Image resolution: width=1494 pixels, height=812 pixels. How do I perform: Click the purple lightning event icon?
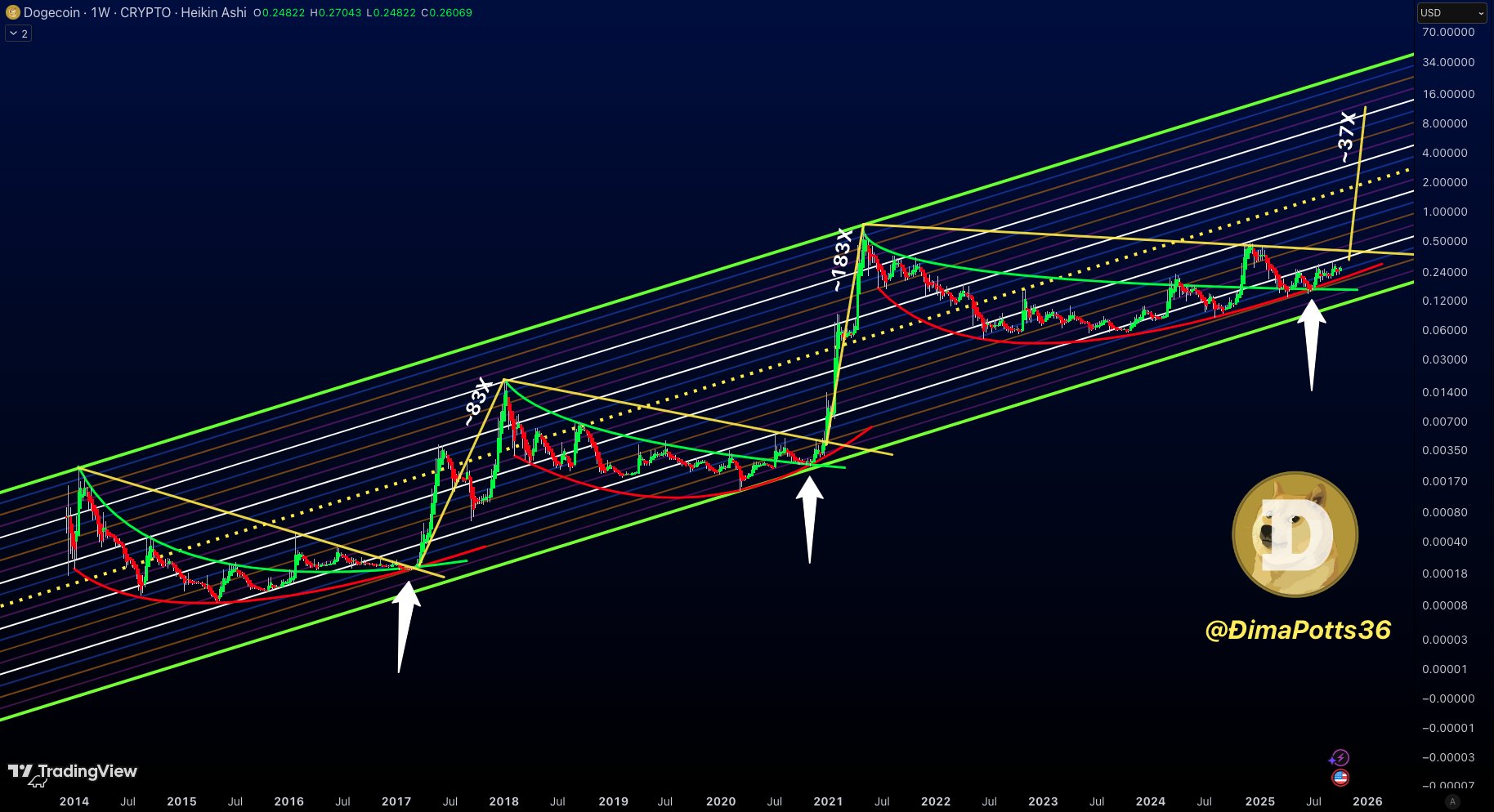pyautogui.click(x=1340, y=757)
